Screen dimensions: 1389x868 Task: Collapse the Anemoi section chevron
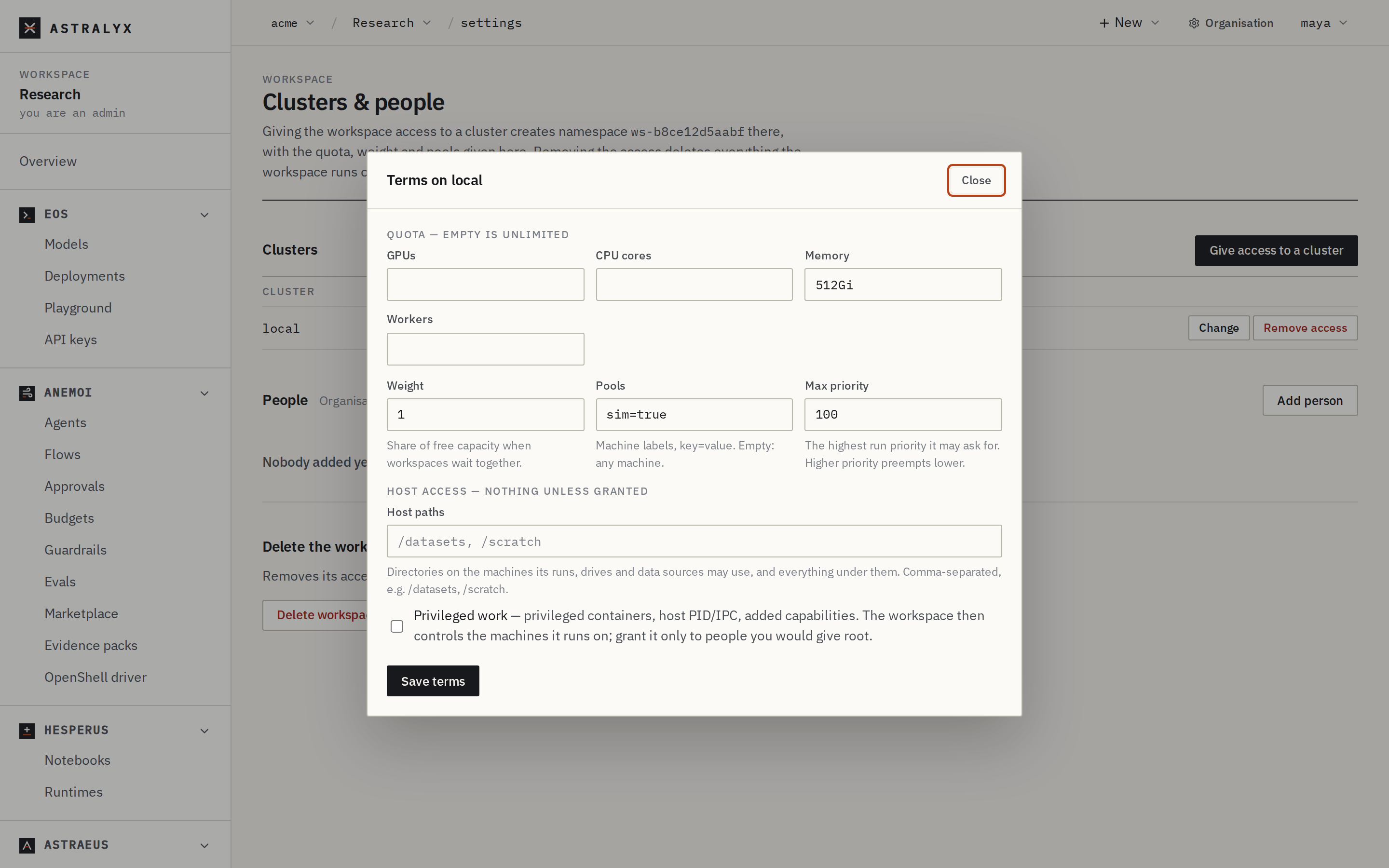pyautogui.click(x=204, y=394)
